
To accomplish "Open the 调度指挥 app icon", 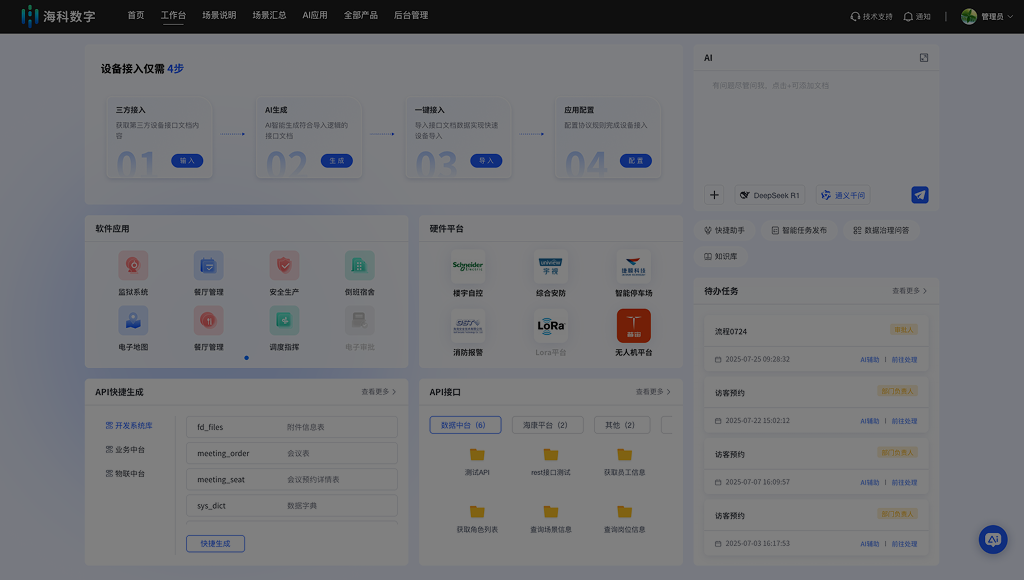I will pyautogui.click(x=284, y=321).
